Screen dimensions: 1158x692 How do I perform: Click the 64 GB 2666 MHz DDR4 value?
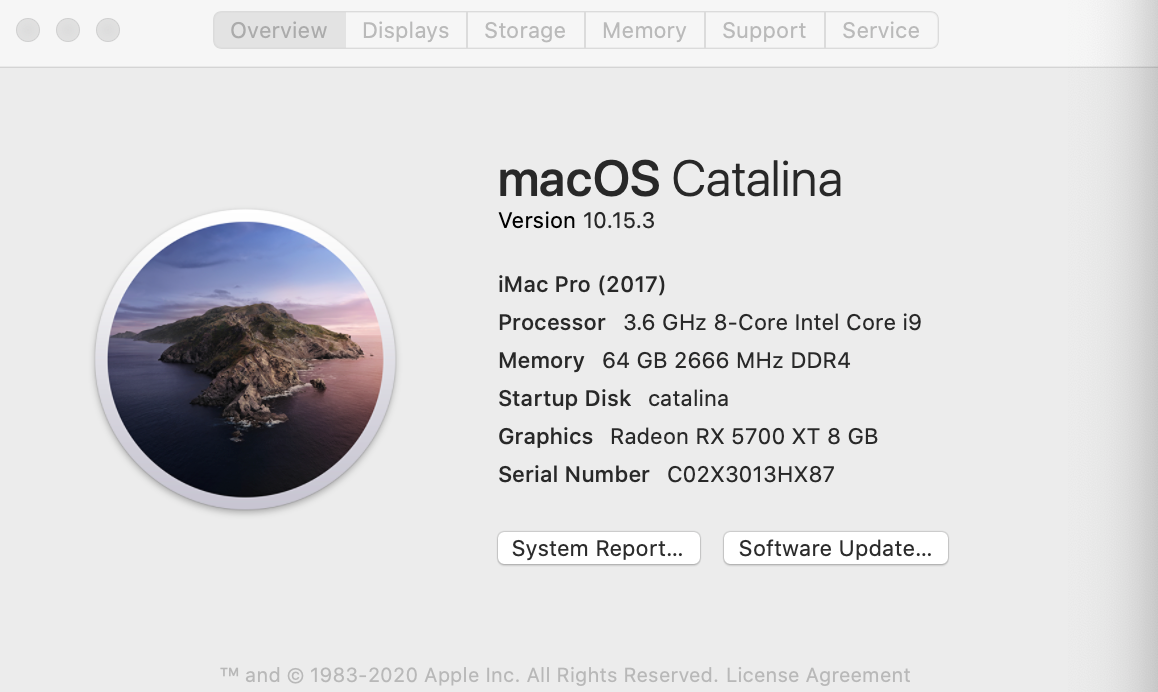click(726, 360)
